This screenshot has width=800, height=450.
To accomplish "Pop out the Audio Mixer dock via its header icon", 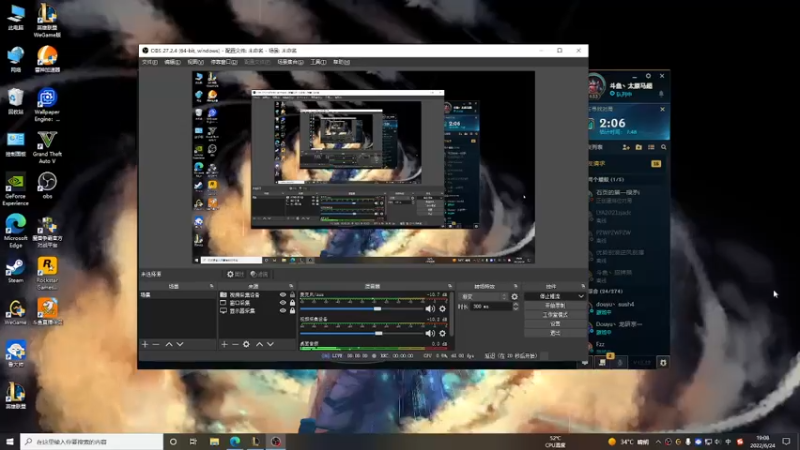I will point(449,286).
